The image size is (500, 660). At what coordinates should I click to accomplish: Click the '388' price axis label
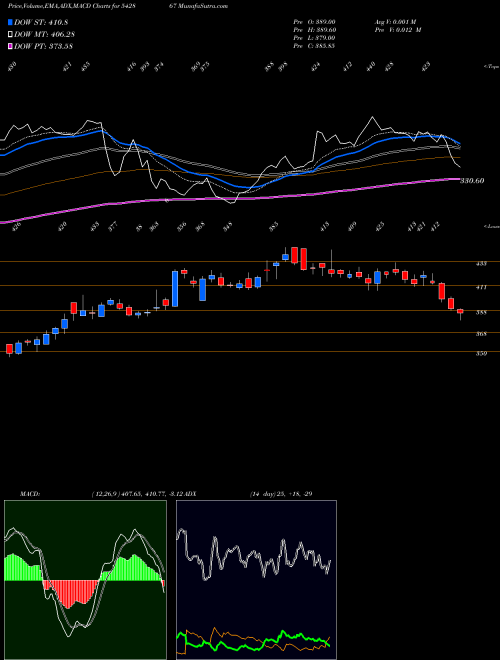pyautogui.click(x=481, y=312)
